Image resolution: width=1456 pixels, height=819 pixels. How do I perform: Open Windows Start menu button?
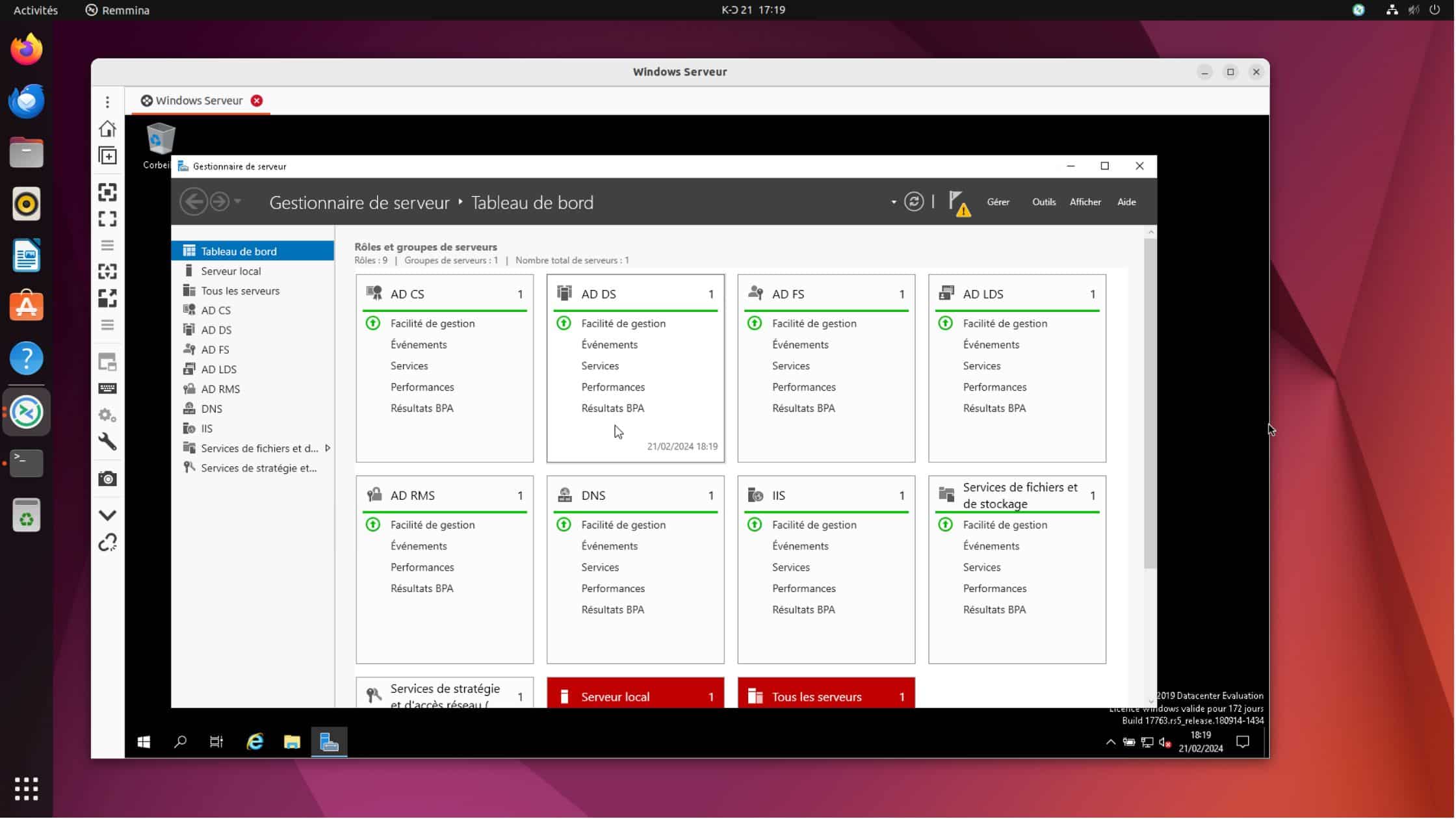[144, 742]
